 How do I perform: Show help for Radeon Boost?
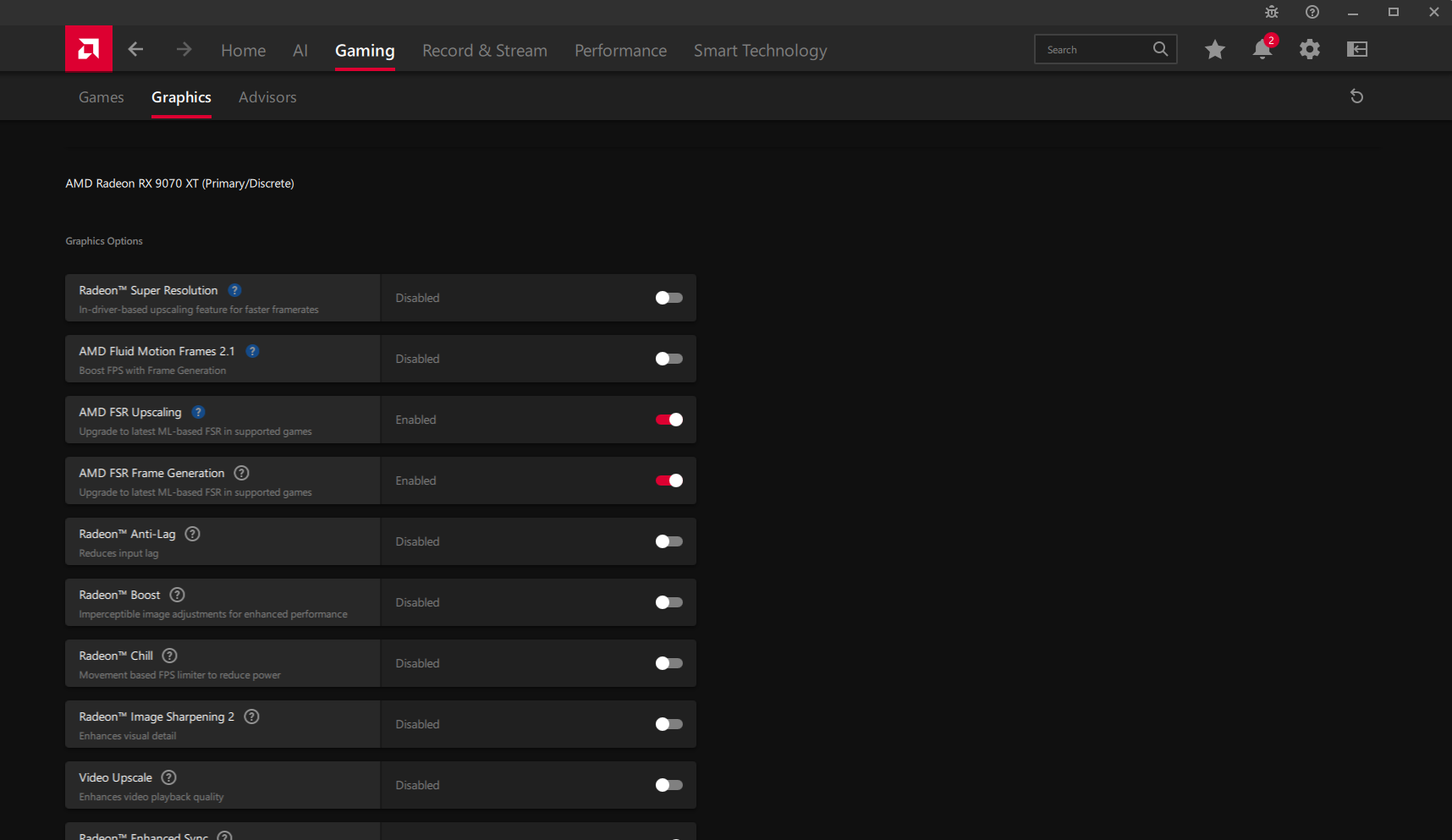pos(177,595)
